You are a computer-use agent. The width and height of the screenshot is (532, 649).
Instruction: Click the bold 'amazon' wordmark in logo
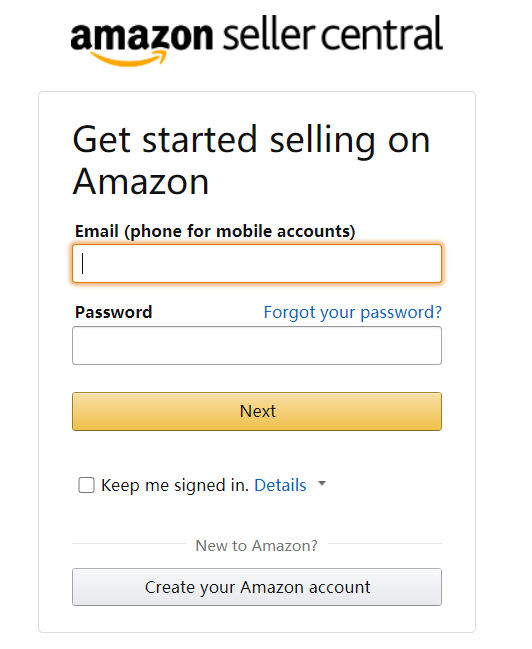pos(142,36)
